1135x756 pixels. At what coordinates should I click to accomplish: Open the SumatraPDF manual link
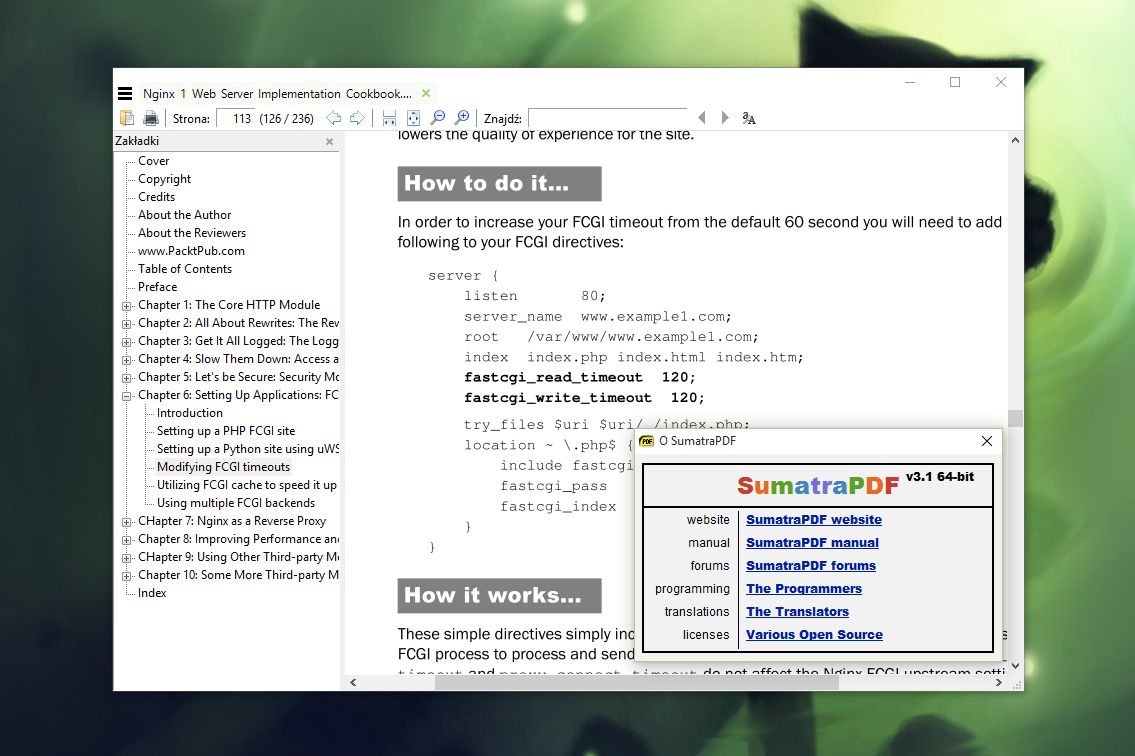[812, 542]
